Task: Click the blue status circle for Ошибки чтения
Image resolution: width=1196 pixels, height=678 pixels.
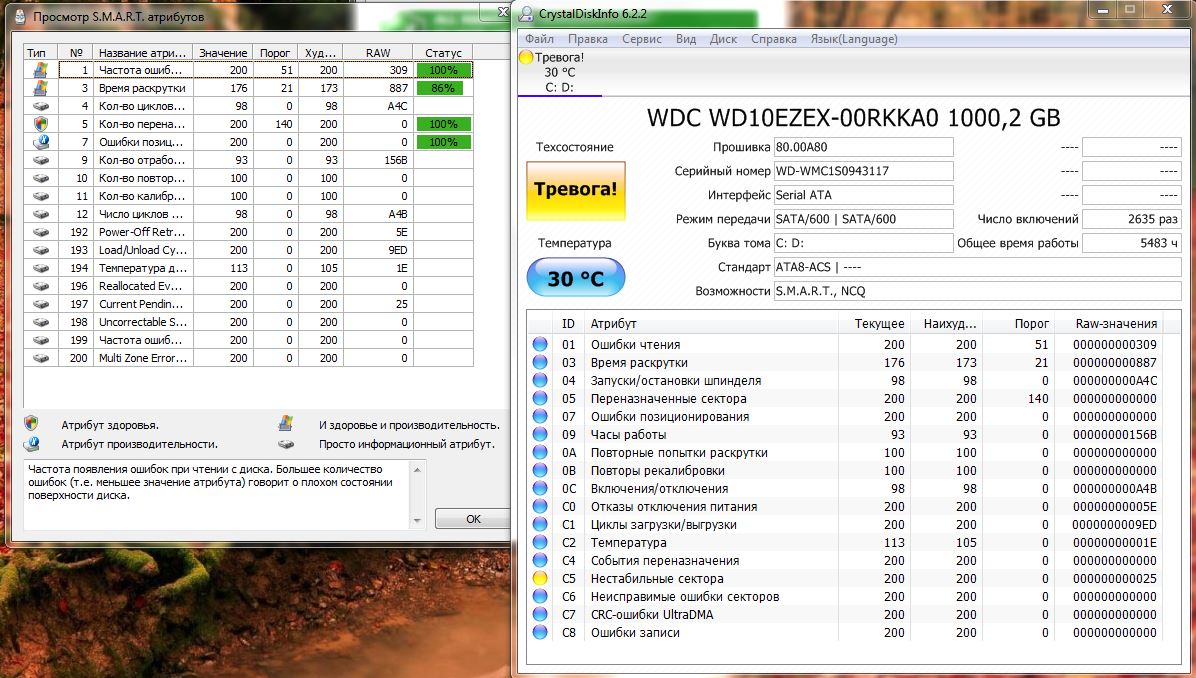Action: coord(540,344)
